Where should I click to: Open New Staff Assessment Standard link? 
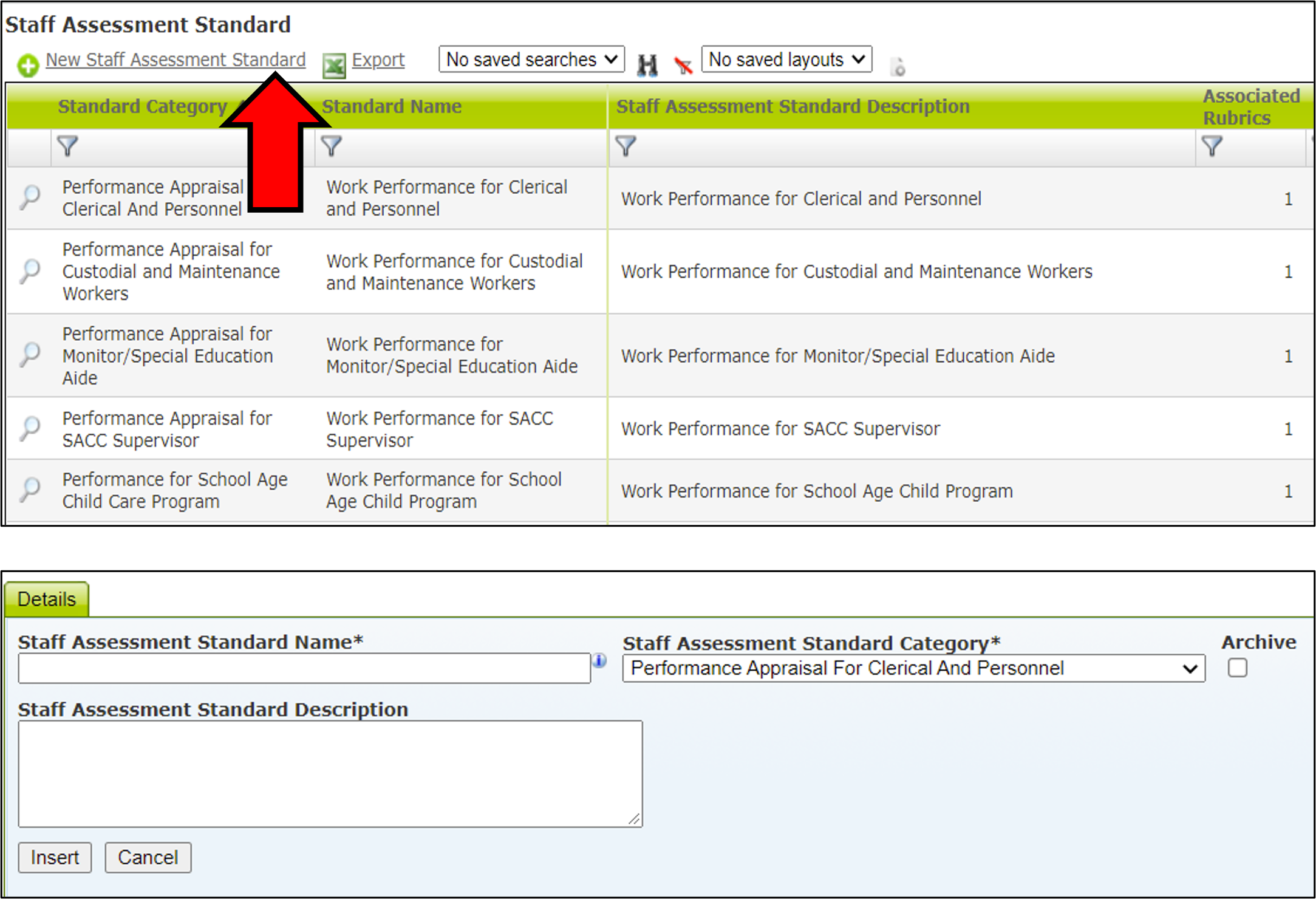tap(176, 60)
